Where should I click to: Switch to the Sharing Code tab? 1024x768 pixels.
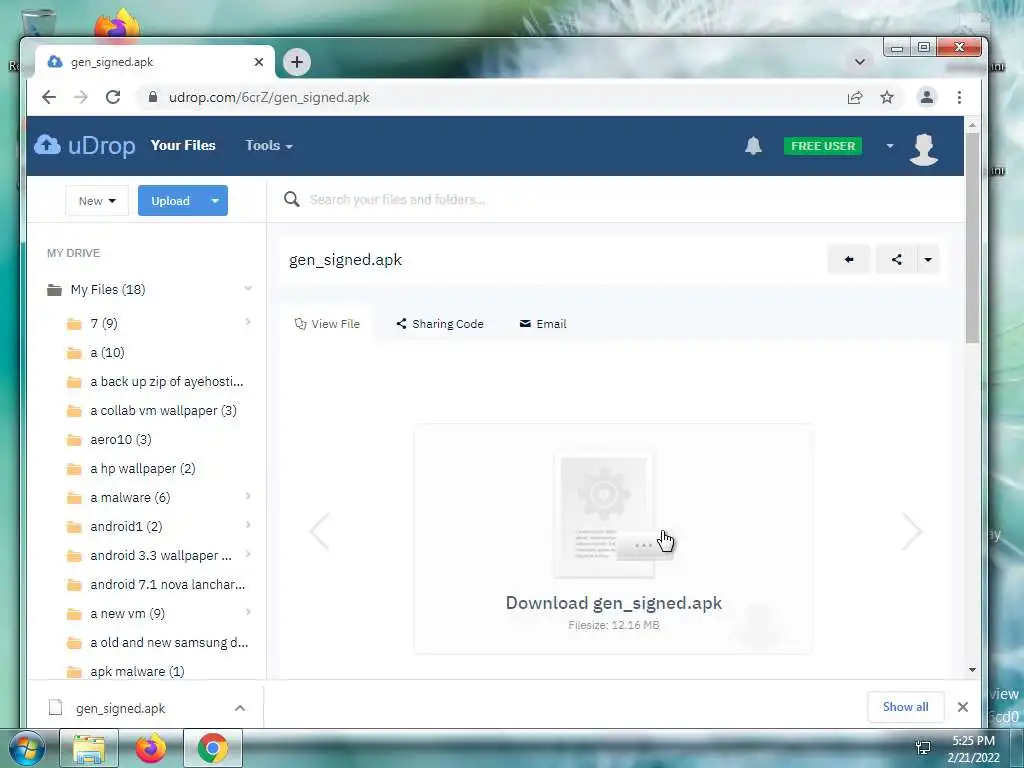coord(440,324)
